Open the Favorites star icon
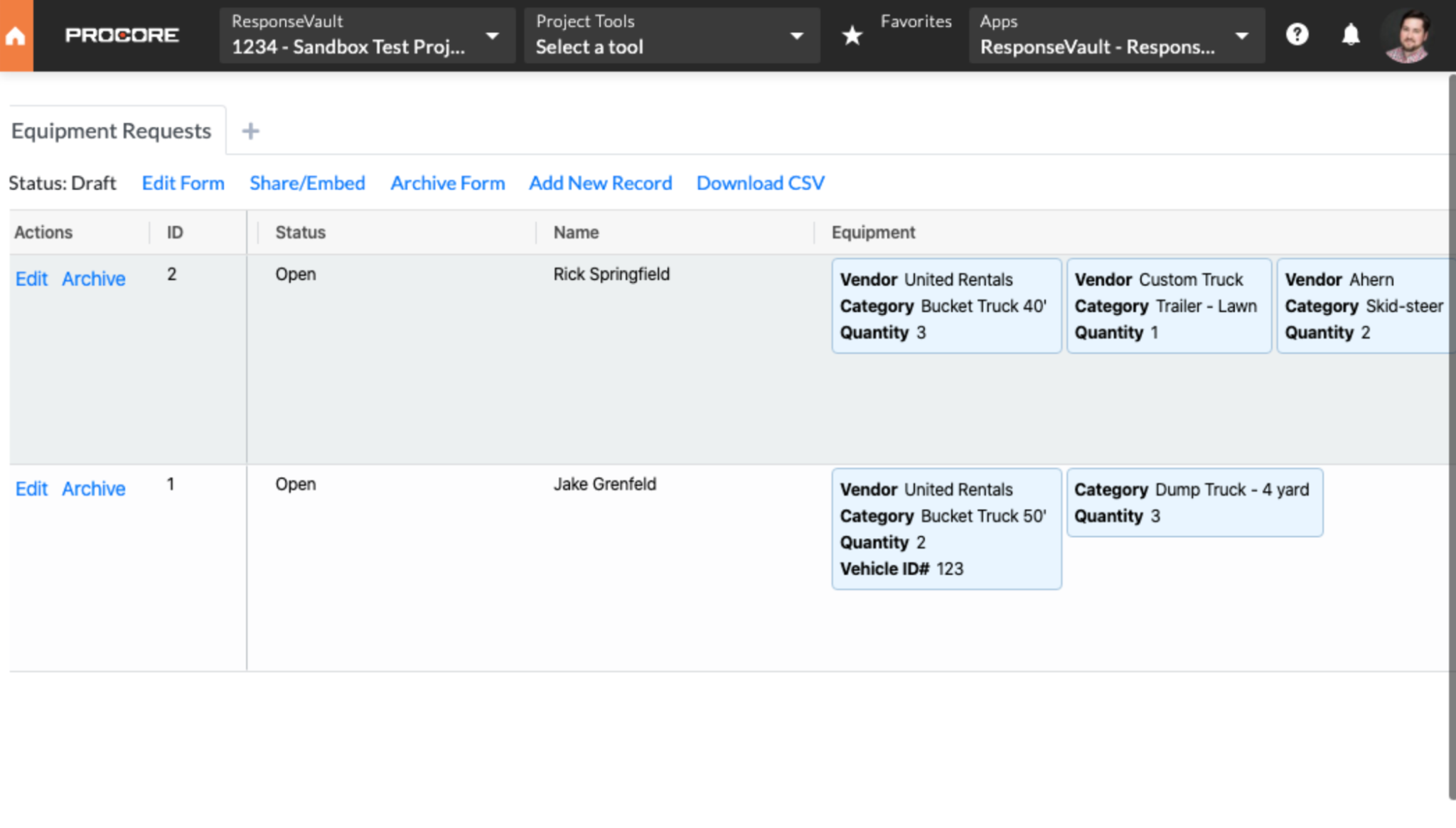The width and height of the screenshot is (1456, 828). point(852,35)
